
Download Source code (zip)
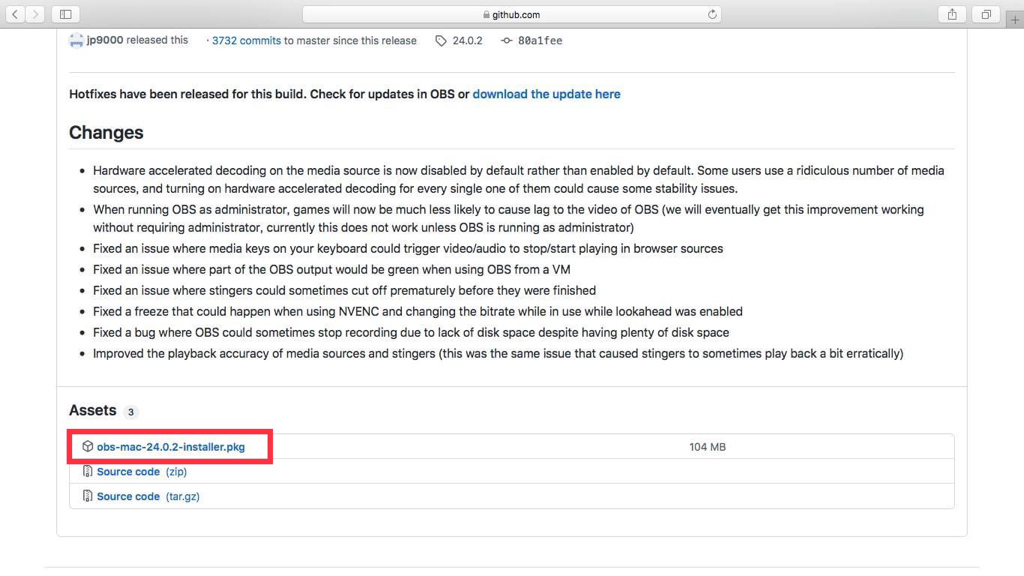(x=142, y=472)
